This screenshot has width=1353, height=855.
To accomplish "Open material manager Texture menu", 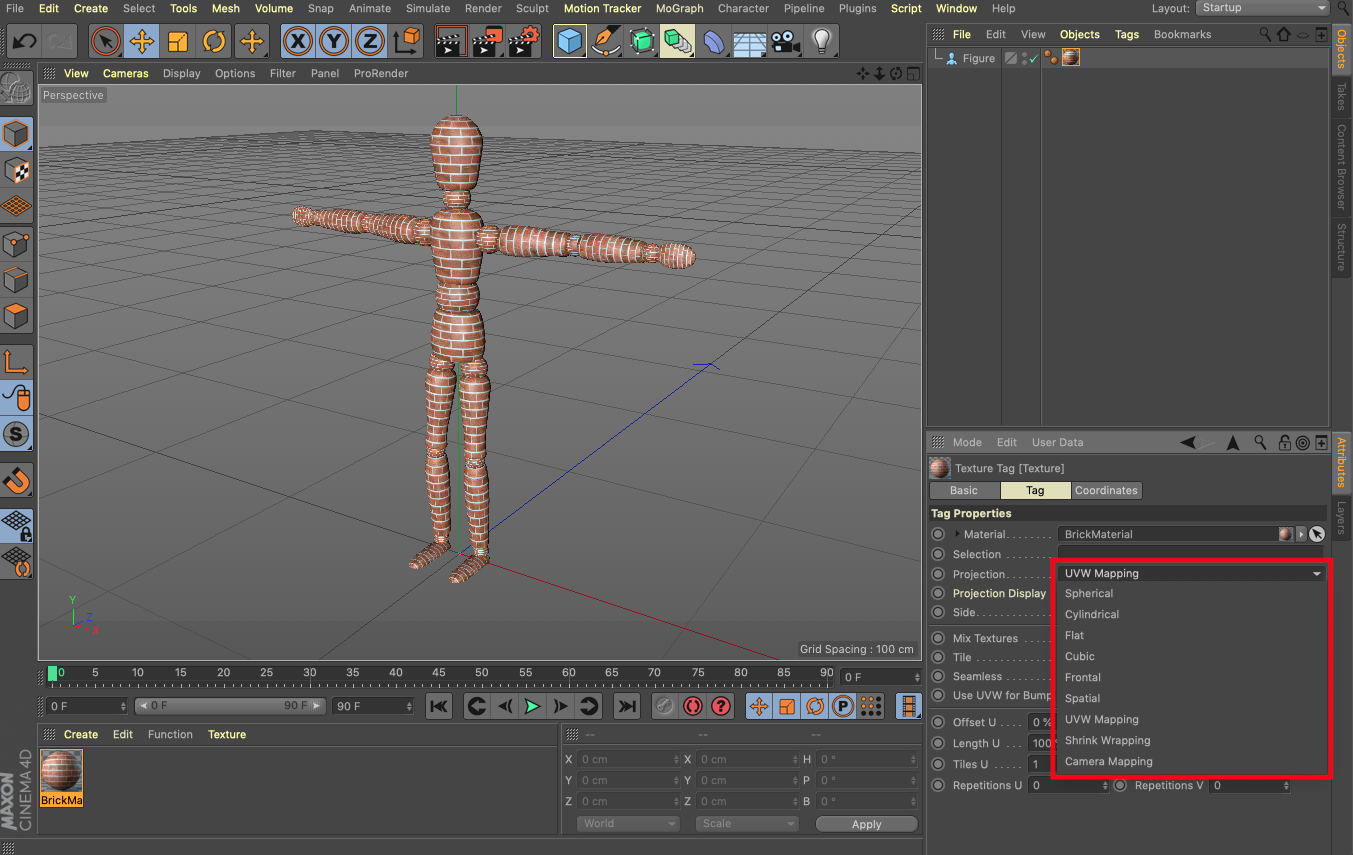I will 227,734.
